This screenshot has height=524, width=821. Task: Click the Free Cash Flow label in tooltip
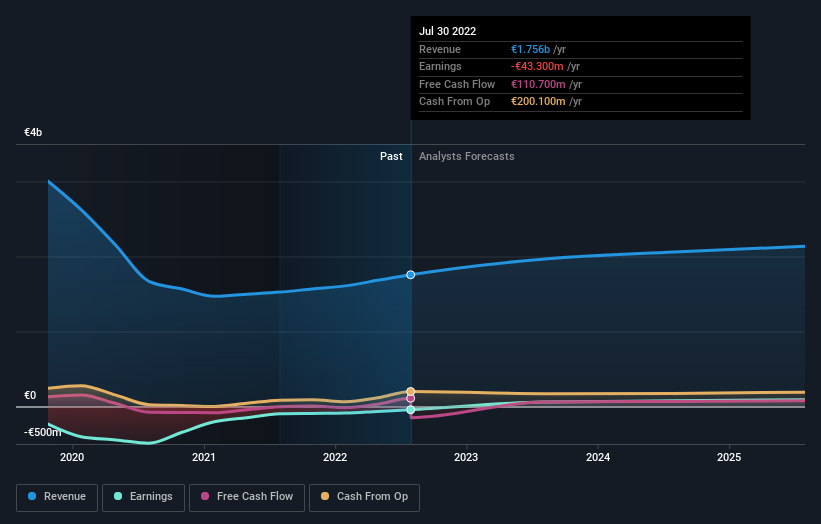click(457, 84)
